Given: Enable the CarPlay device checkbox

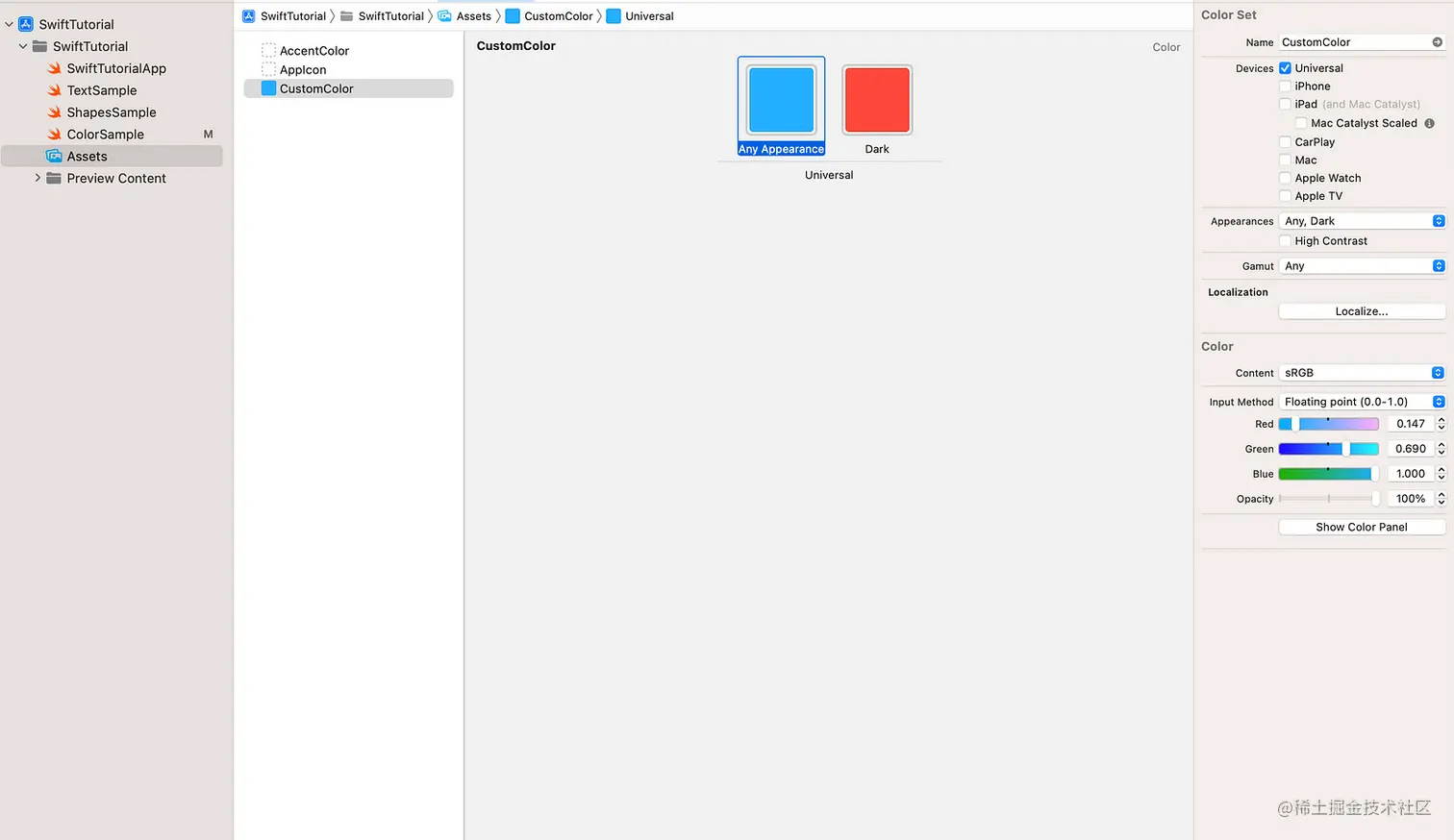Looking at the screenshot, I should point(1286,142).
